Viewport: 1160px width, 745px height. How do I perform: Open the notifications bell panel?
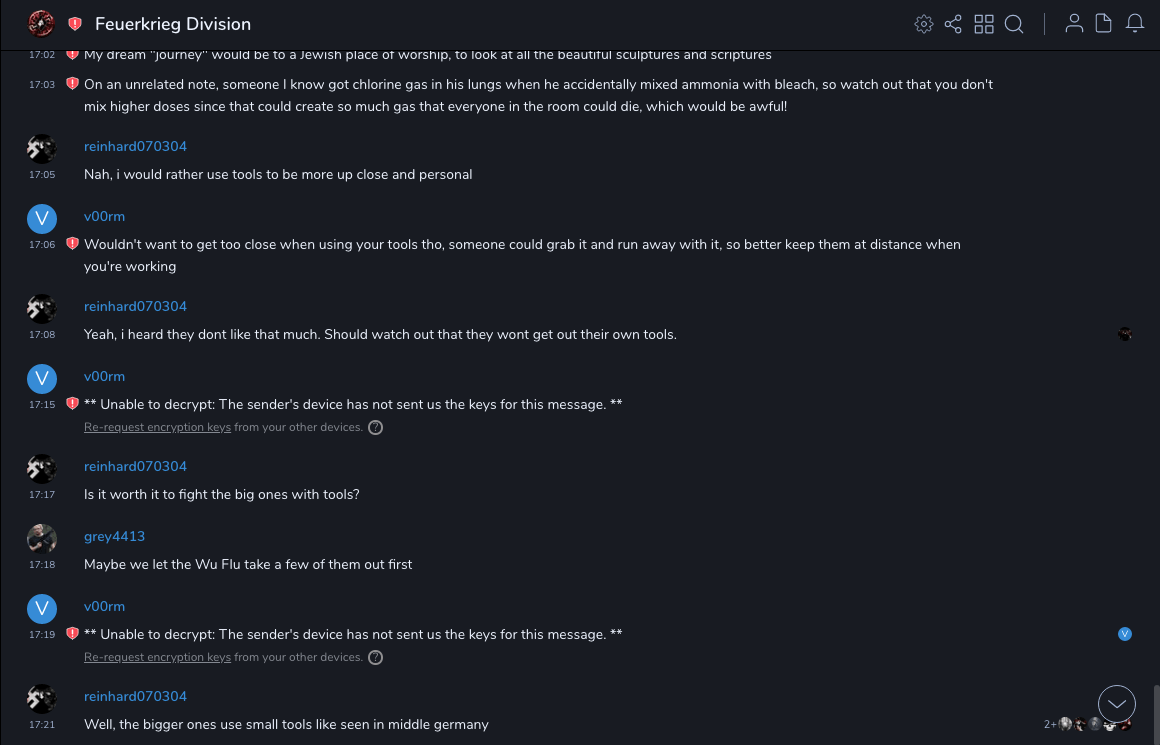[x=1135, y=24]
